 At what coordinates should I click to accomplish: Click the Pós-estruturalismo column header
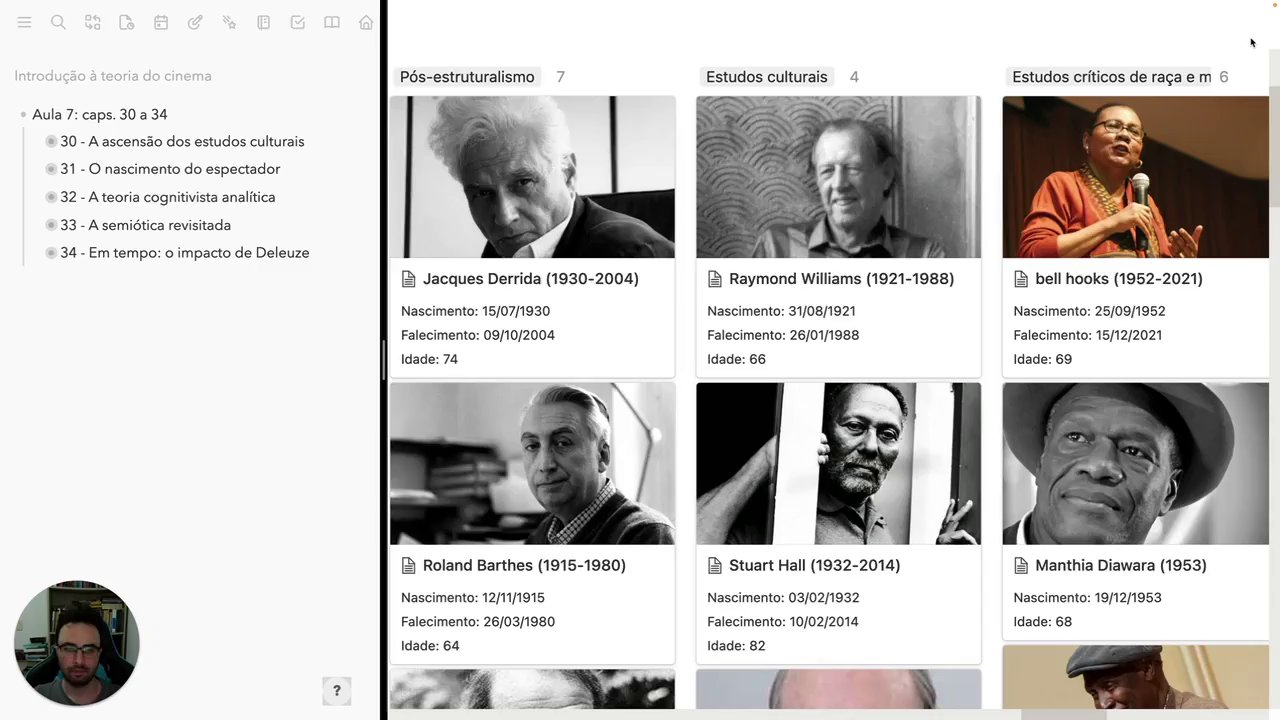coord(467,77)
